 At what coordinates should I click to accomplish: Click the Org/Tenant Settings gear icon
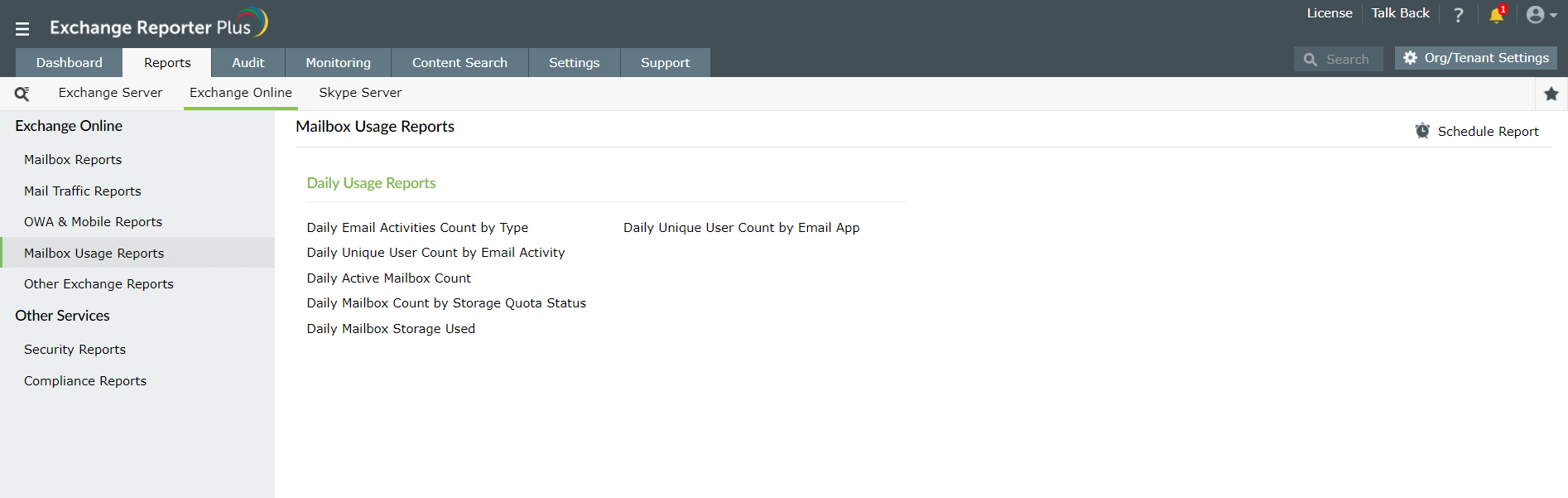click(x=1410, y=58)
